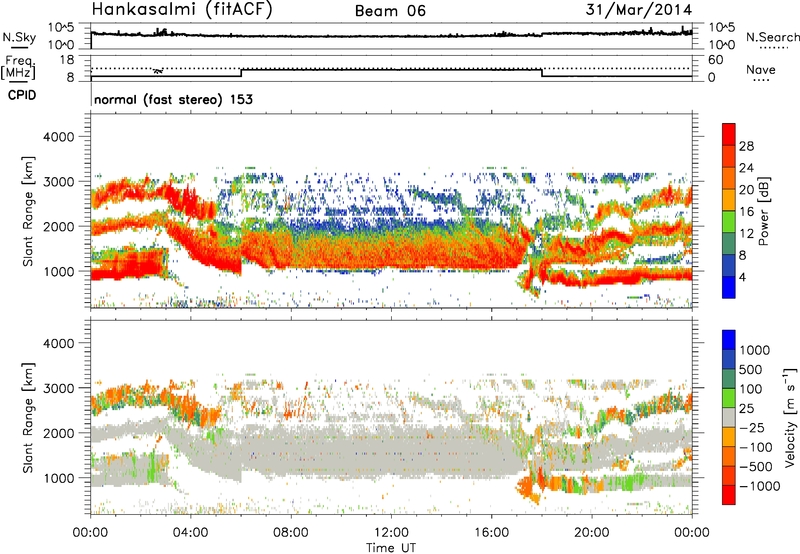Screen dimensions: 800x554
Task: Click the frequency step-up at 06:00
Action: click(x=241, y=73)
